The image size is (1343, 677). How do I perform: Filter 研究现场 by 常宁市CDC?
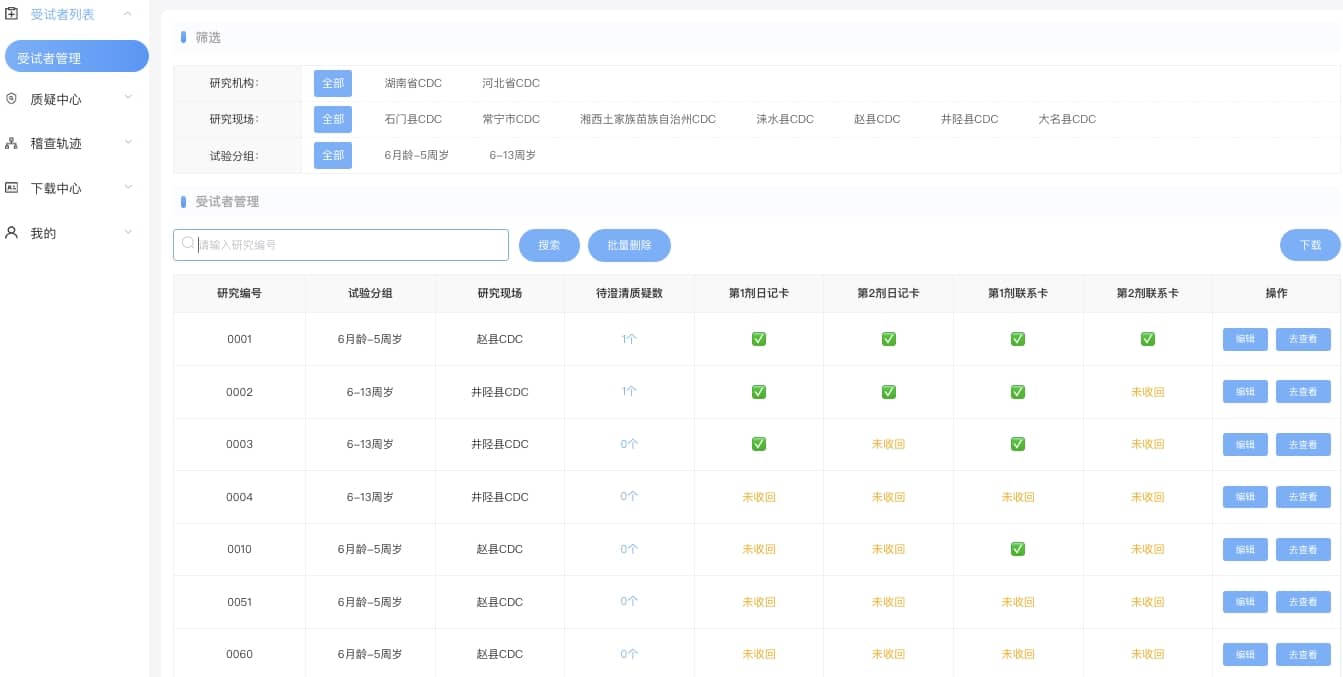pos(511,119)
